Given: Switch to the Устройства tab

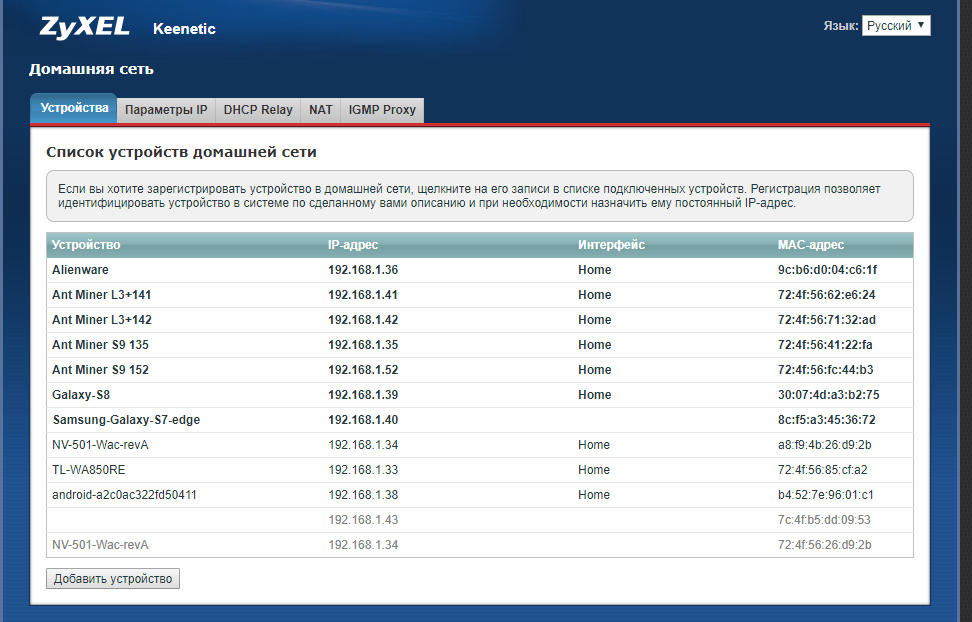Looking at the screenshot, I should 74,108.
